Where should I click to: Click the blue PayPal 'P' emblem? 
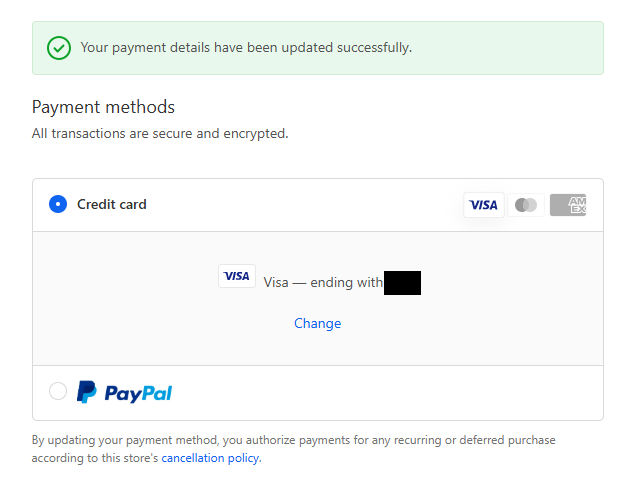pos(87,392)
